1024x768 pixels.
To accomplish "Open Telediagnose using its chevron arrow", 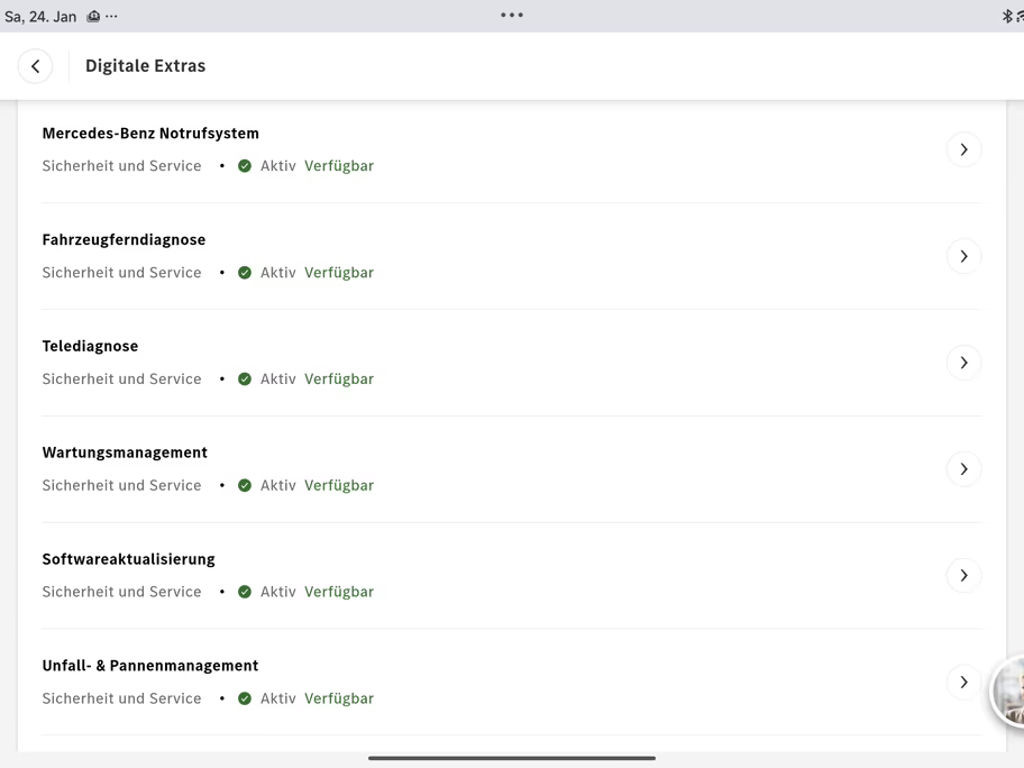I will coord(963,363).
